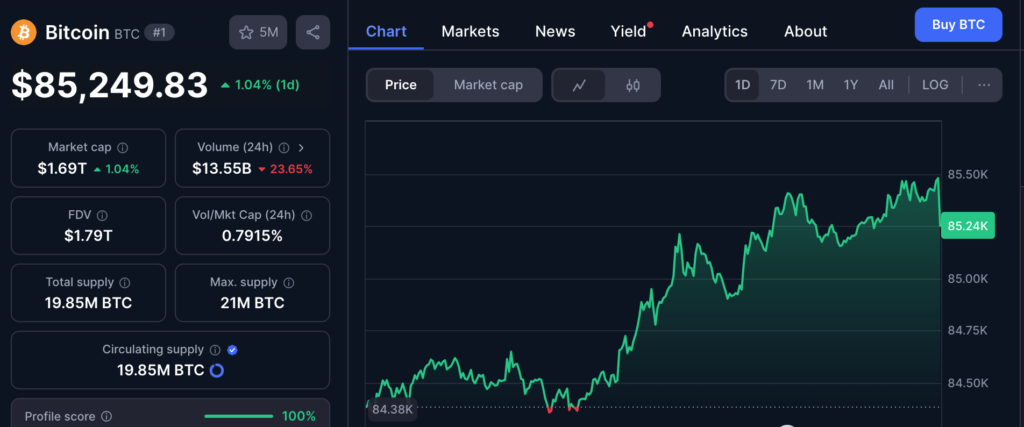Click the Profile score progress bar
1024x427 pixels.
(238, 416)
